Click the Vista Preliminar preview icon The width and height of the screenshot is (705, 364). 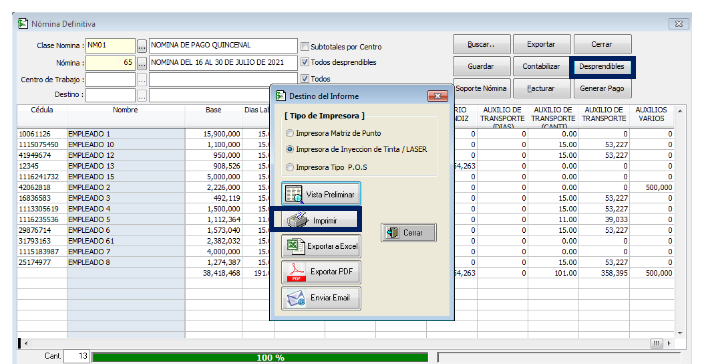pos(294,194)
